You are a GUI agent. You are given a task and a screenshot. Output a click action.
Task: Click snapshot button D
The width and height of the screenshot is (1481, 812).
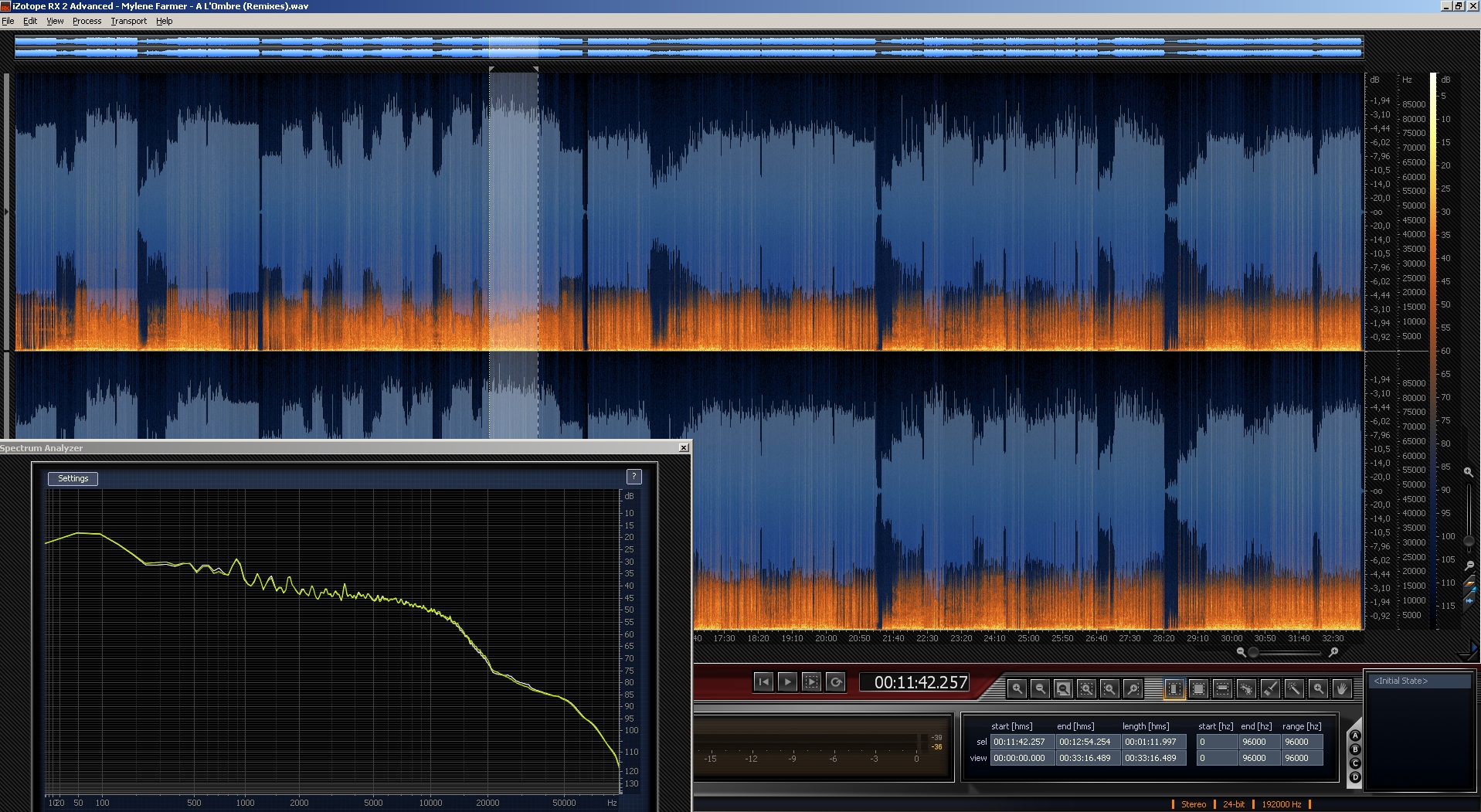pyautogui.click(x=1354, y=777)
